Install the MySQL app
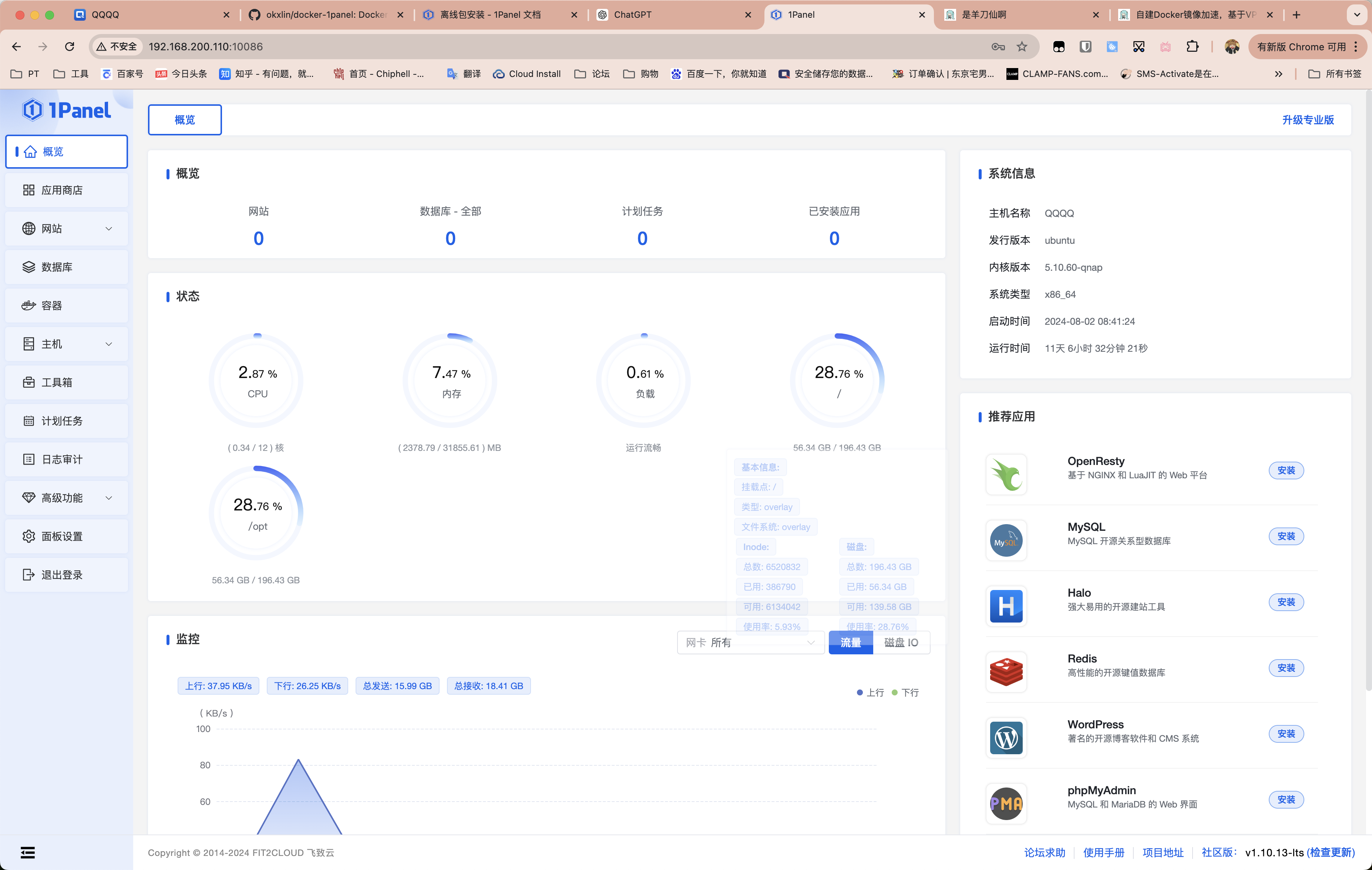Image resolution: width=1372 pixels, height=870 pixels. (1286, 536)
